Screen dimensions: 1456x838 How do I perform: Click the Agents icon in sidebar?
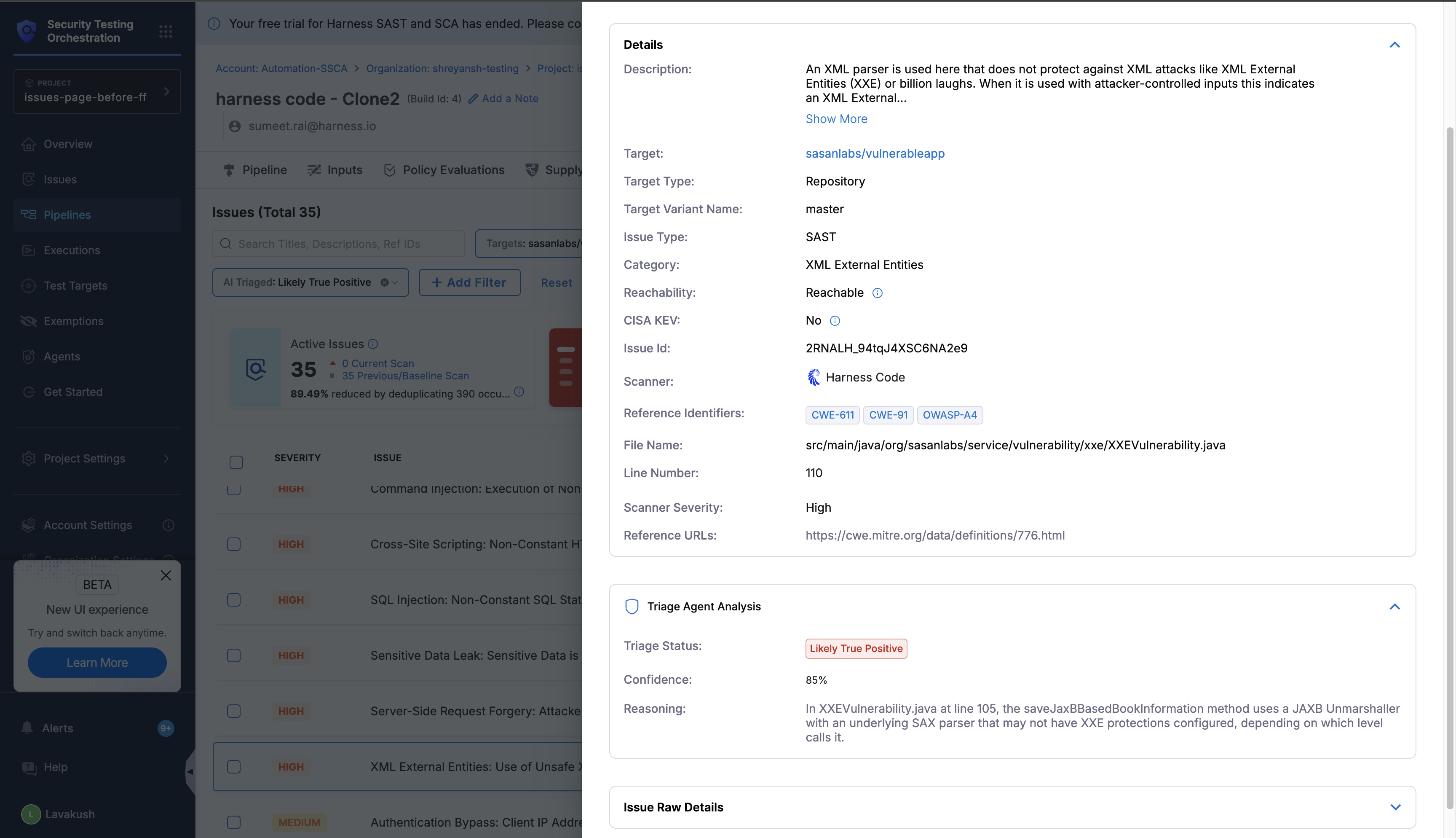[x=28, y=357]
